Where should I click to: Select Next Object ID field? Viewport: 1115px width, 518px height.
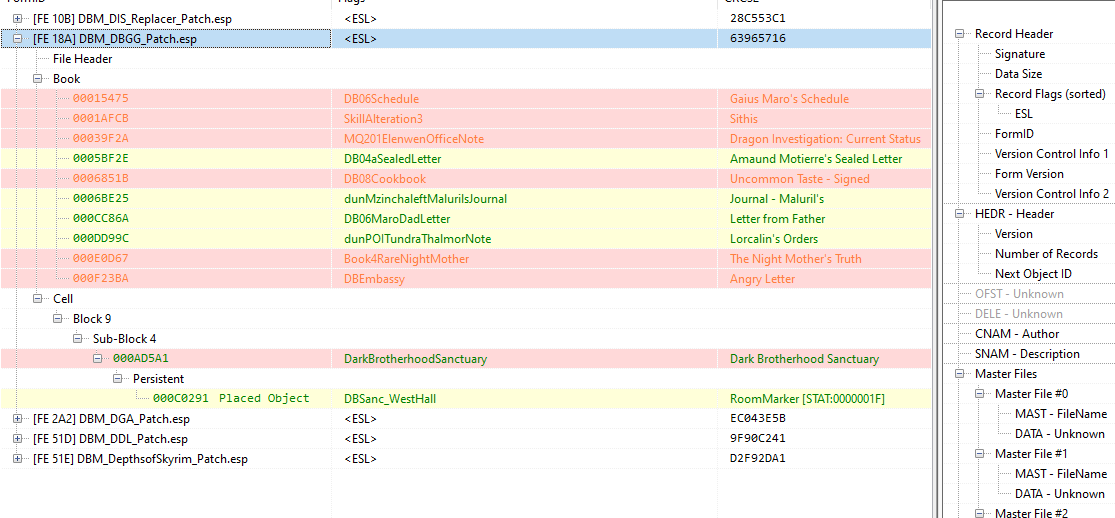tap(1033, 273)
